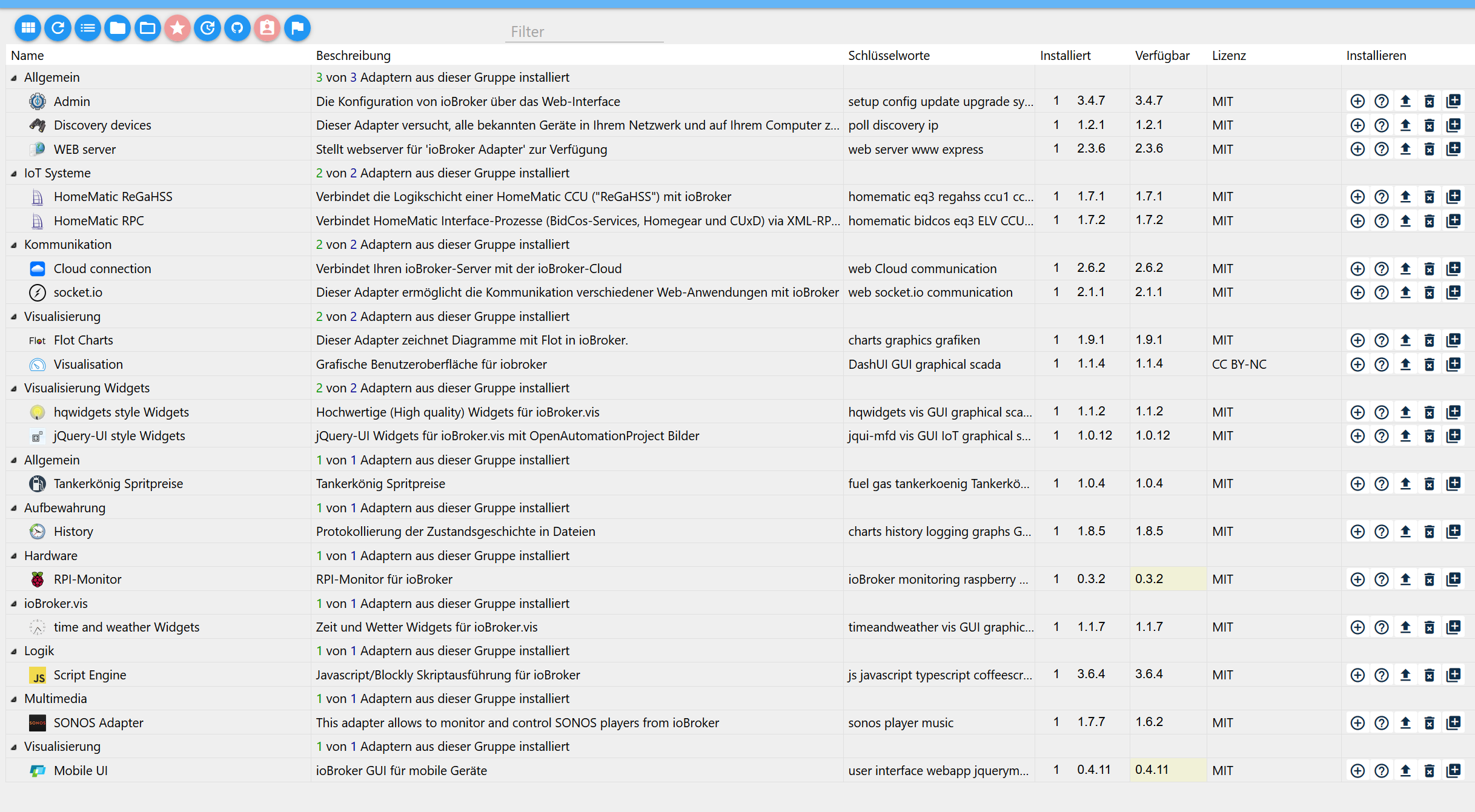
Task: Install specific version of Flot Charts
Action: [x=1453, y=340]
